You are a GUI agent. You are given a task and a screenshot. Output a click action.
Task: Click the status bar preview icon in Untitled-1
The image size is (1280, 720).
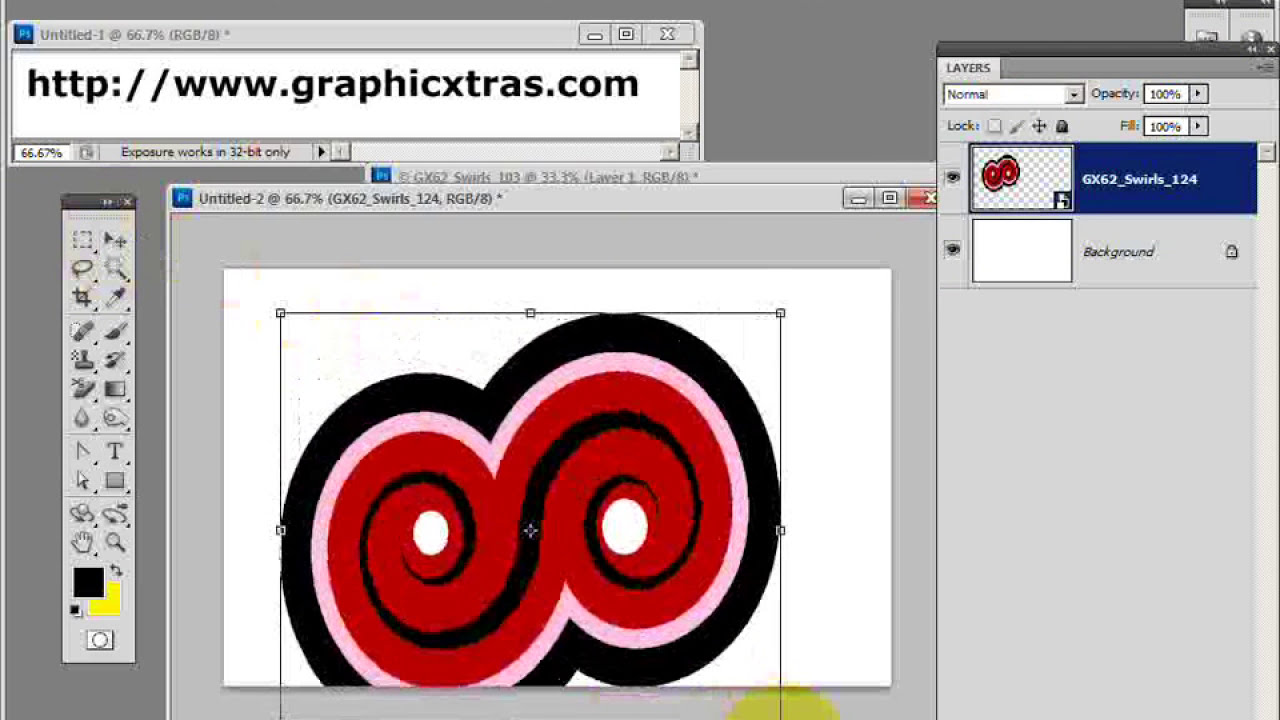(87, 152)
